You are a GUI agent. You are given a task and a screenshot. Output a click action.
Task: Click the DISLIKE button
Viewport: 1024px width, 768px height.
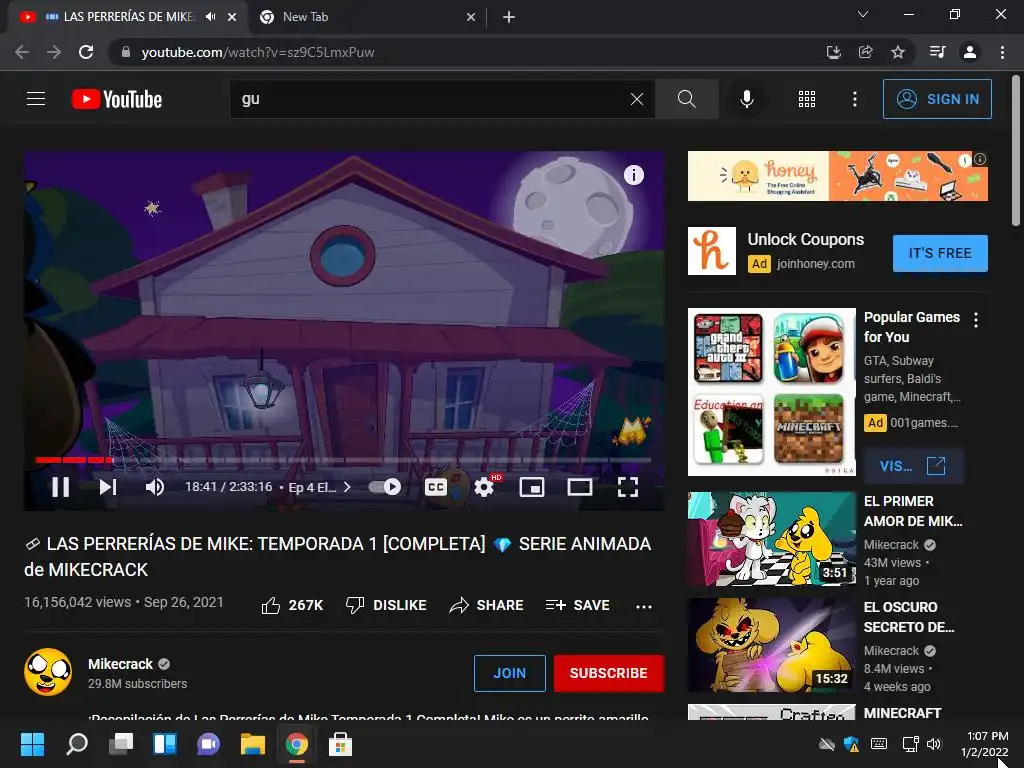click(386, 605)
